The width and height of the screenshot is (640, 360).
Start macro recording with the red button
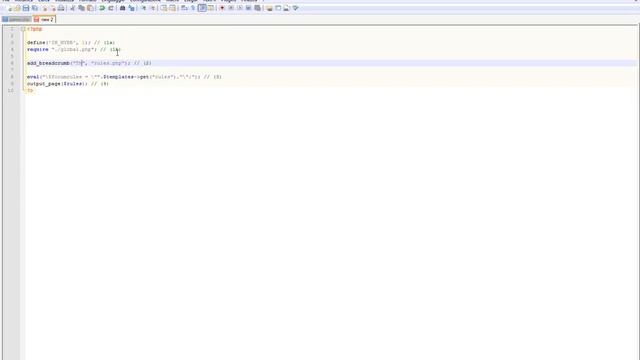tap(222, 8)
